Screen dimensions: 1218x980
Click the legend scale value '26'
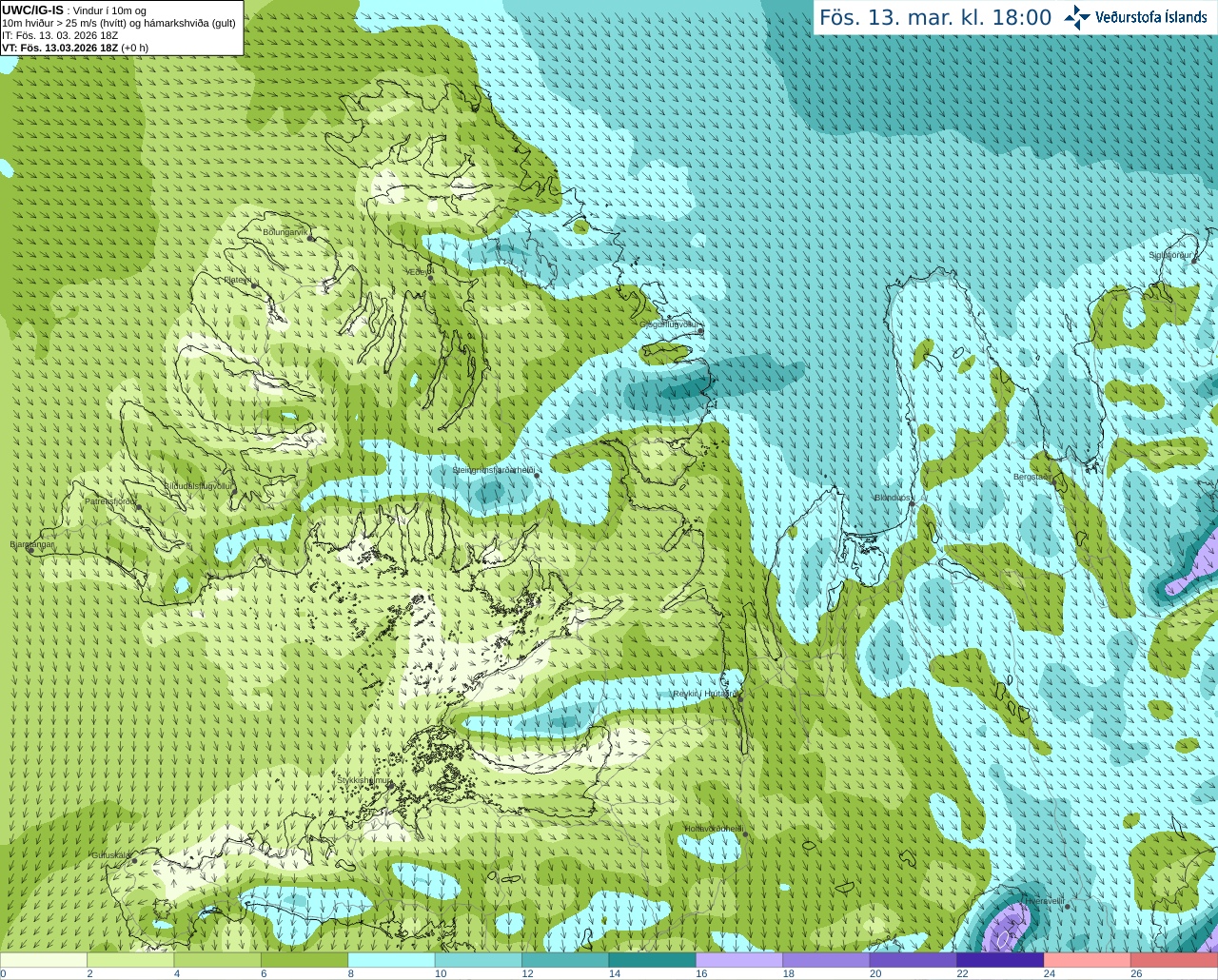tap(1136, 973)
